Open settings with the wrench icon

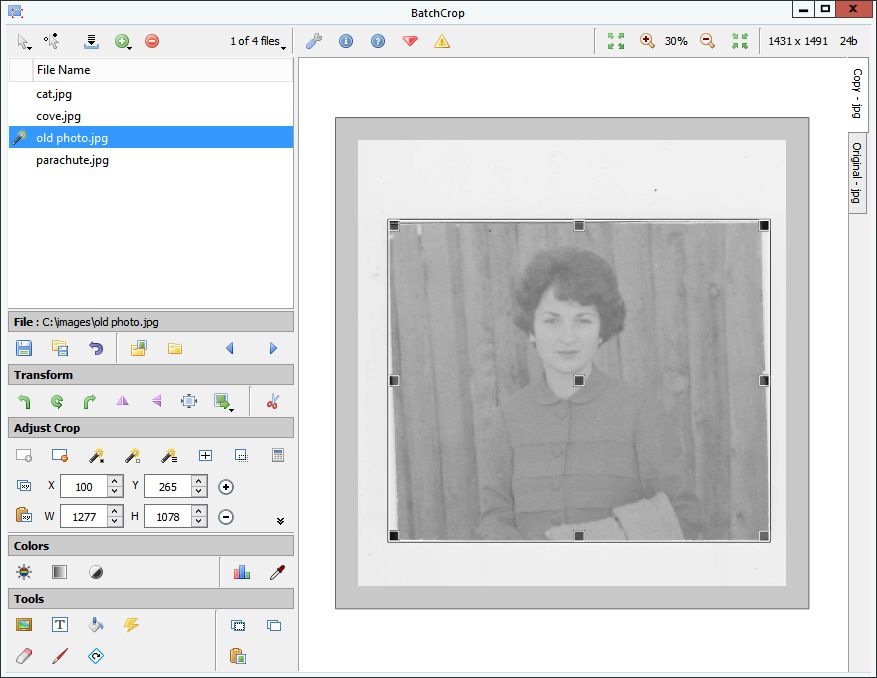(313, 41)
